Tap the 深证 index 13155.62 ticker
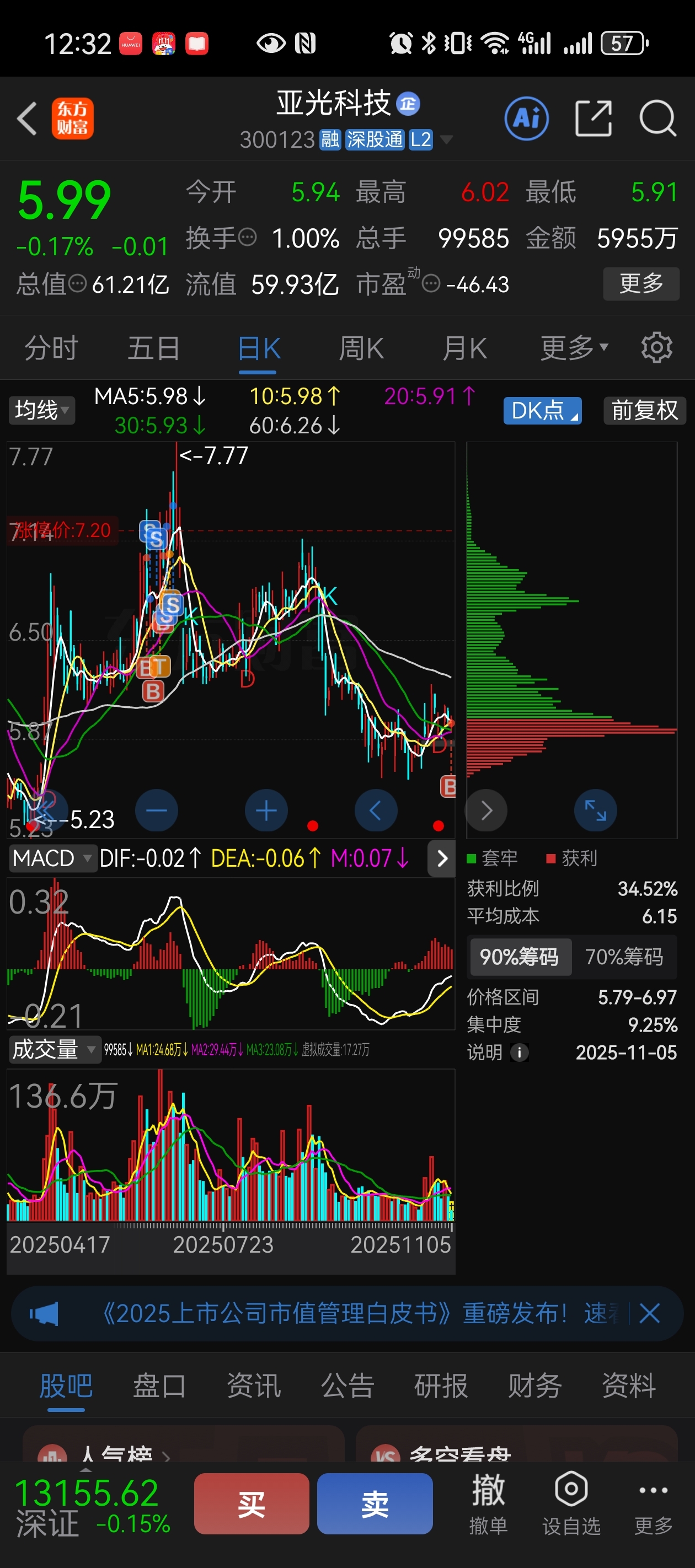695x1568 pixels. coord(92,1508)
